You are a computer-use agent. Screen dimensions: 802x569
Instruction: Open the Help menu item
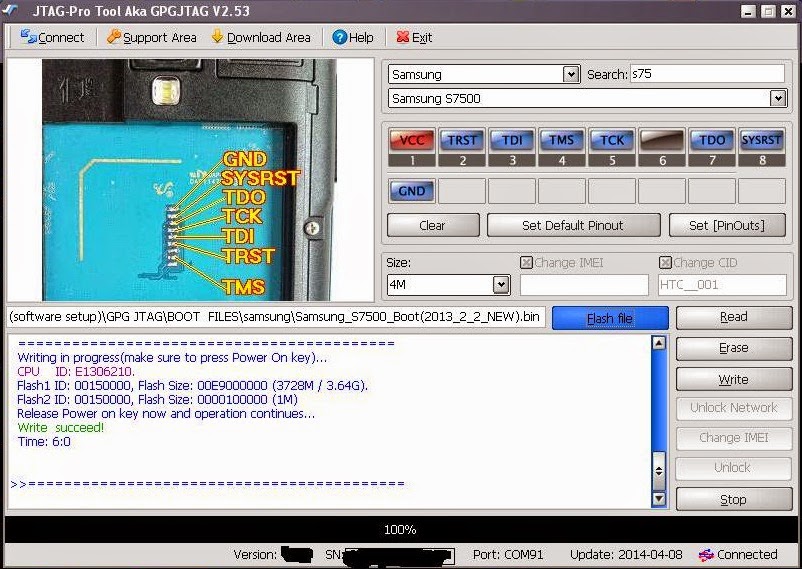[353, 37]
